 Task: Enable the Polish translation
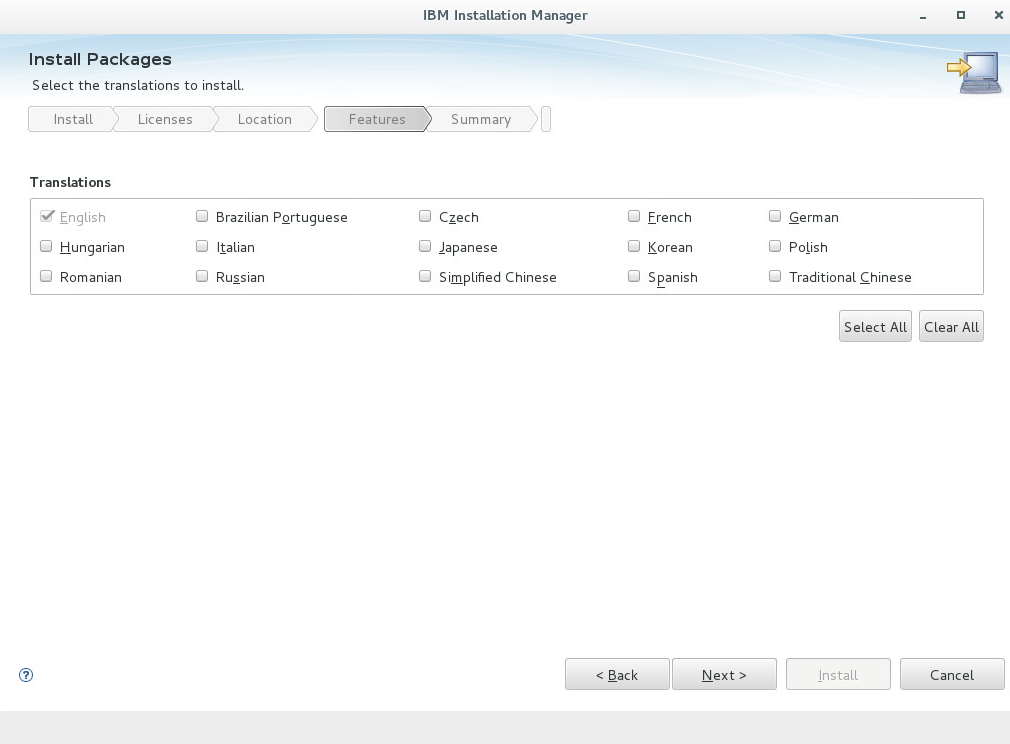775,247
